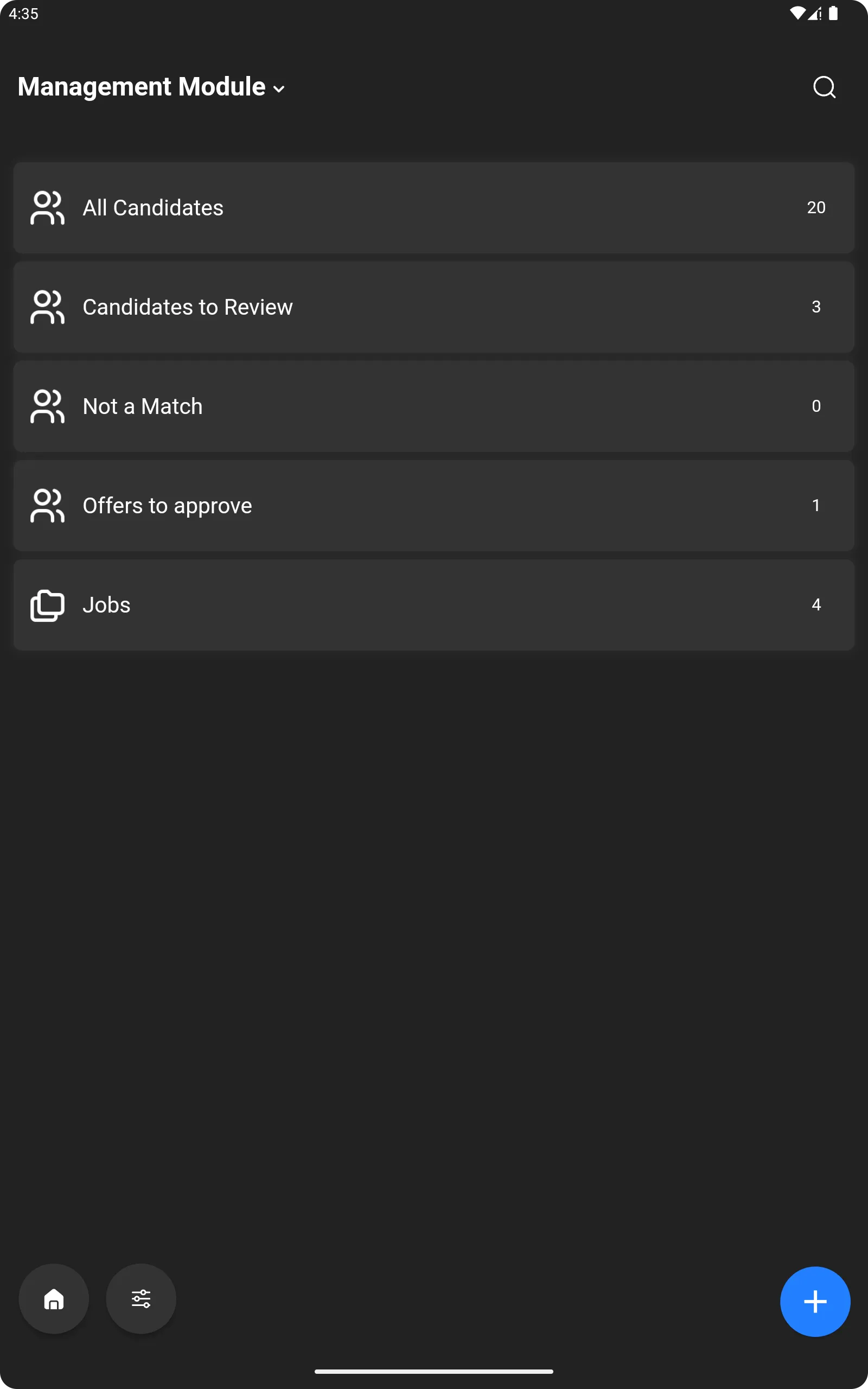Tap the blue plus button to add new item
868x1389 pixels.
tap(815, 1301)
